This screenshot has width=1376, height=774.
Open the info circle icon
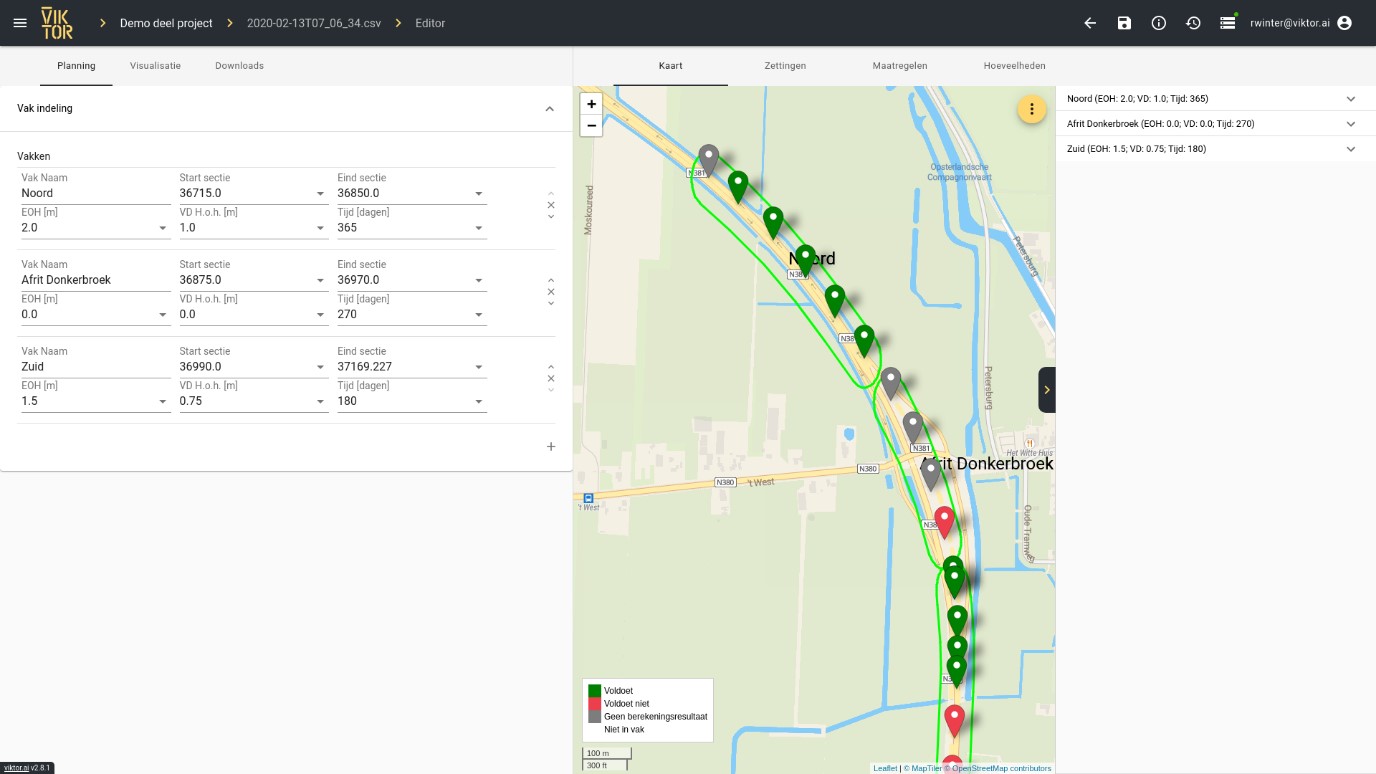[x=1159, y=23]
